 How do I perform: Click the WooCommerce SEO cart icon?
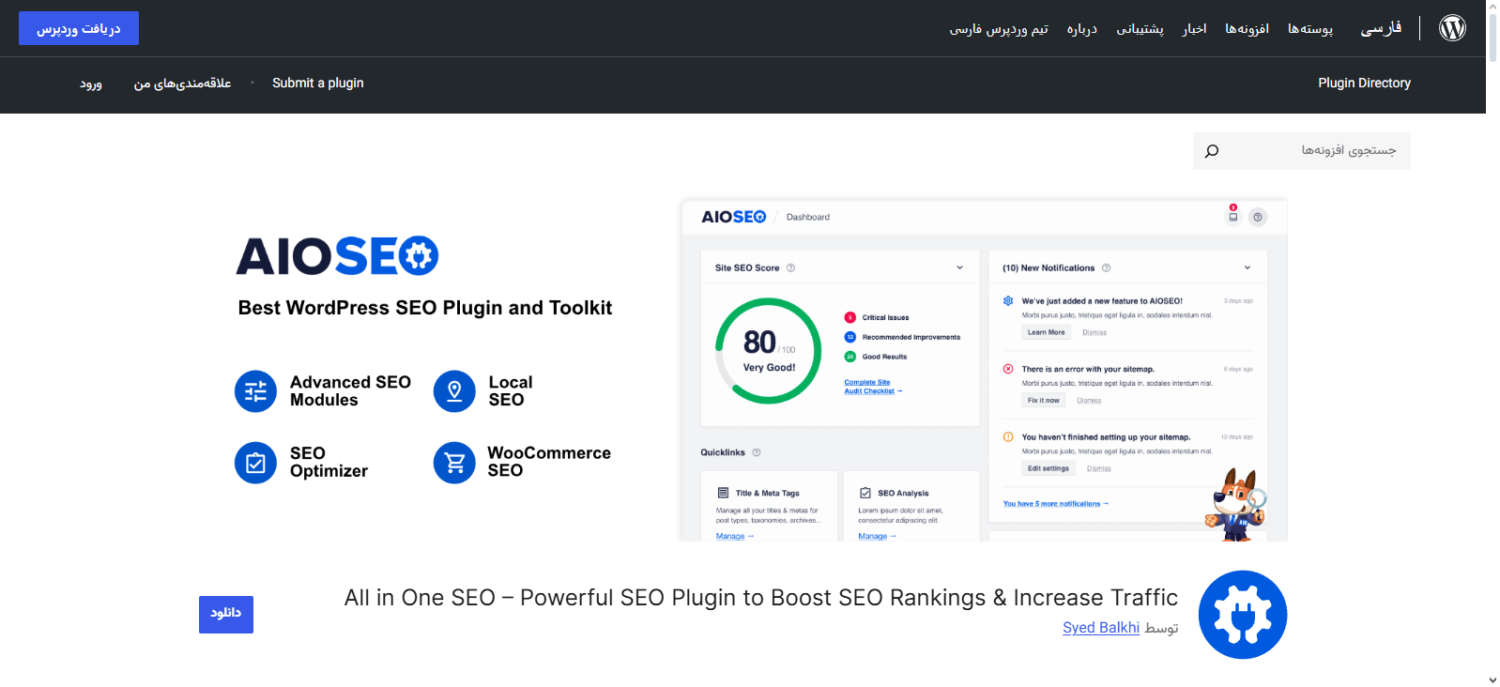454,462
